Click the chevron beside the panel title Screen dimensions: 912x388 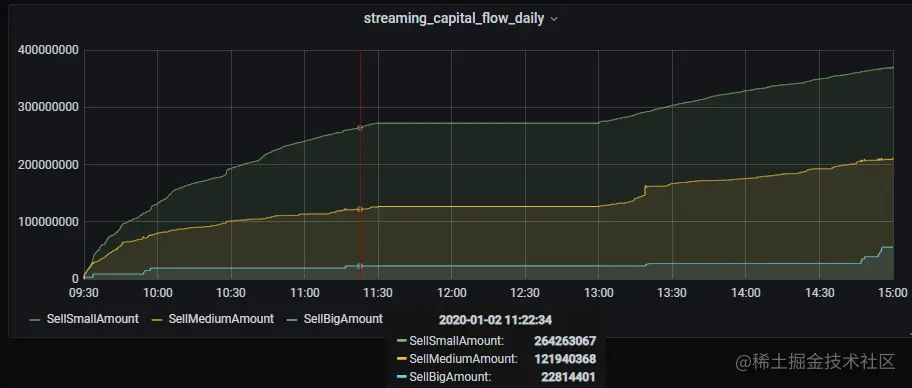point(554,19)
